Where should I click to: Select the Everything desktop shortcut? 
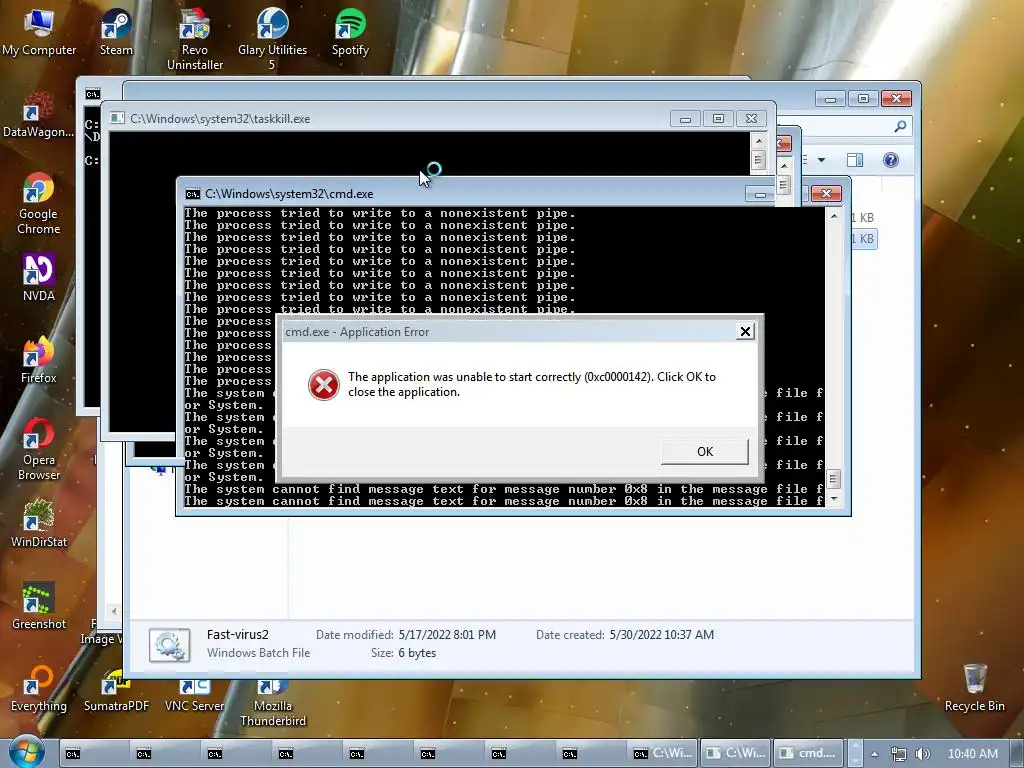39,688
